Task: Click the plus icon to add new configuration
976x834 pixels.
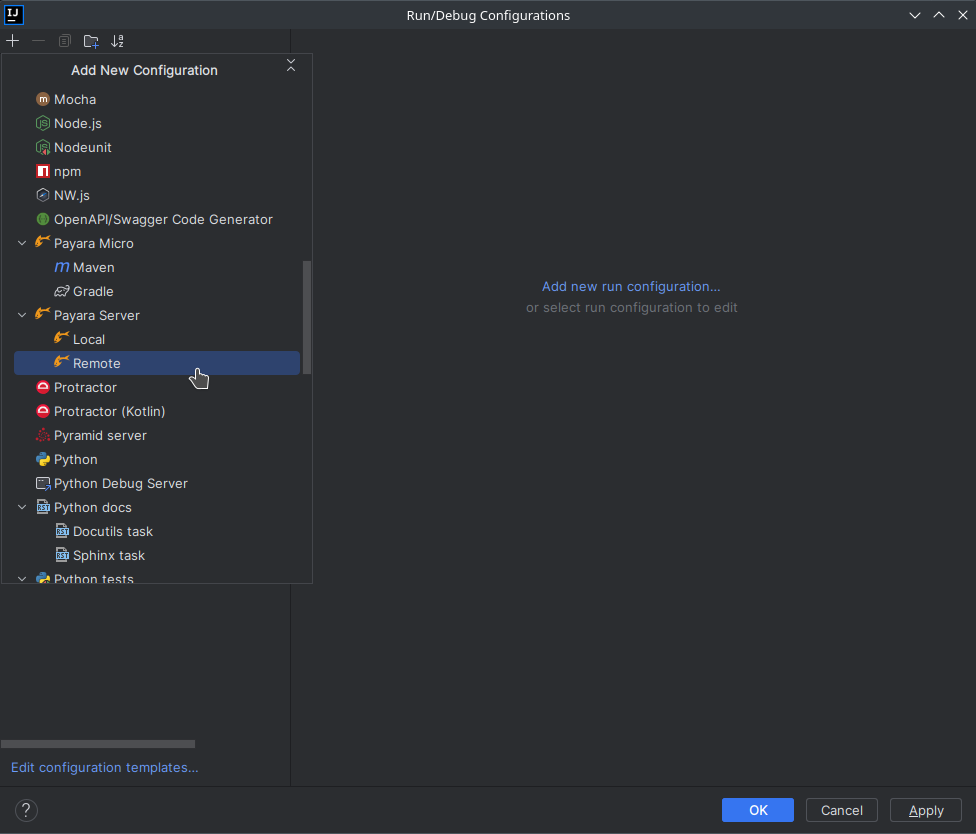Action: (x=12, y=41)
